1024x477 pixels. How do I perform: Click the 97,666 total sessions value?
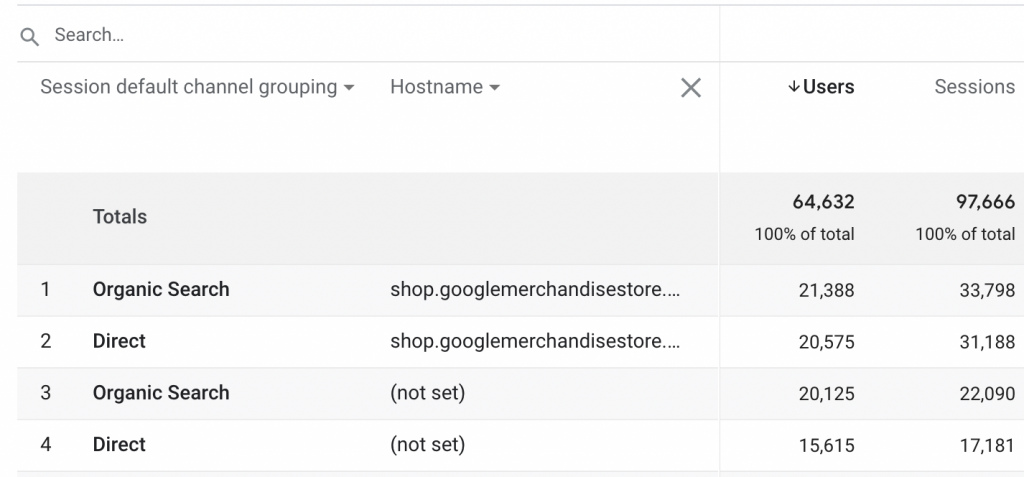pyautogui.click(x=985, y=202)
